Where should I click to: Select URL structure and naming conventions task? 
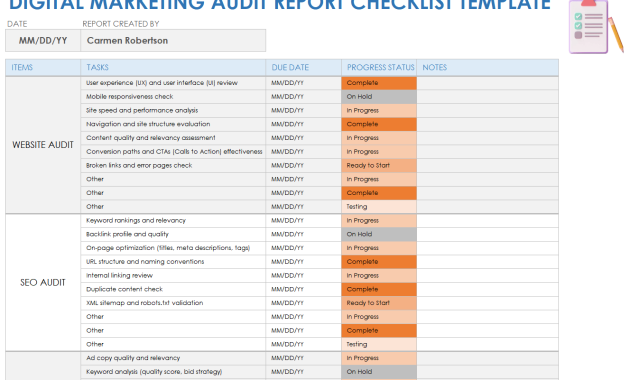[x=173, y=262]
